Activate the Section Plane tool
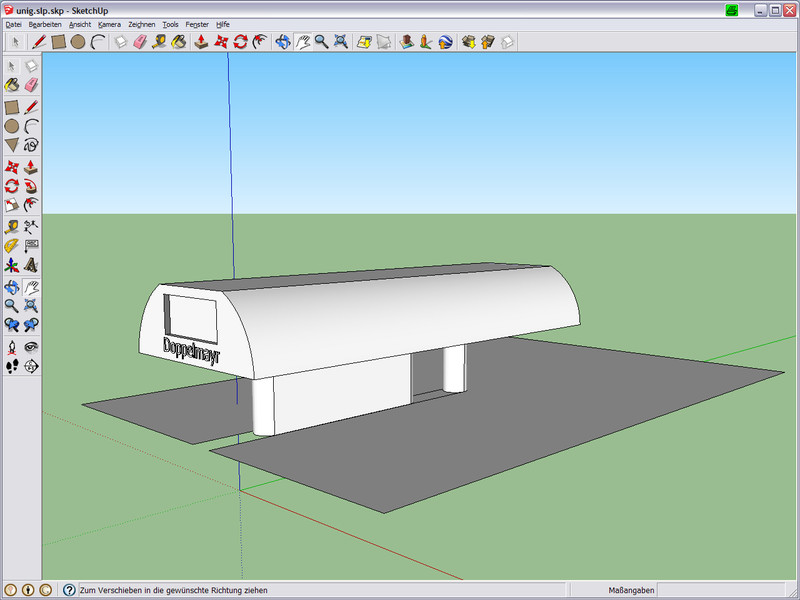 pos(31,366)
